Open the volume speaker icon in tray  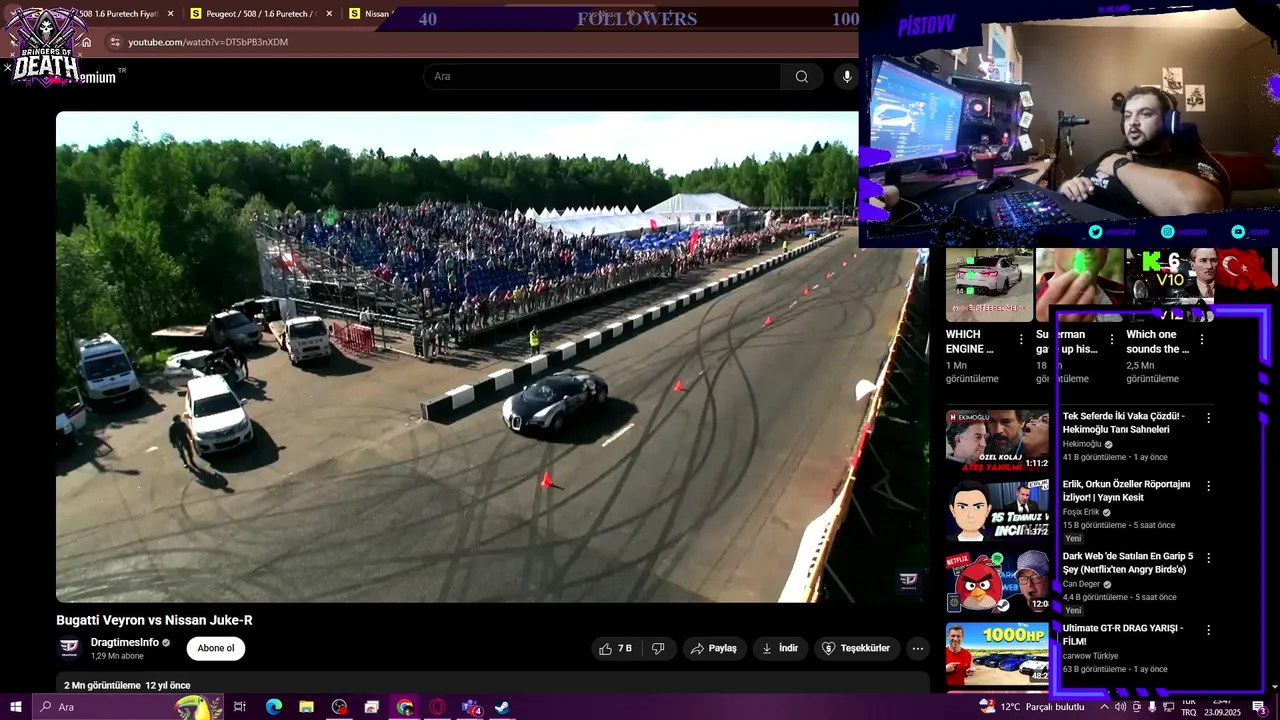[1120, 707]
